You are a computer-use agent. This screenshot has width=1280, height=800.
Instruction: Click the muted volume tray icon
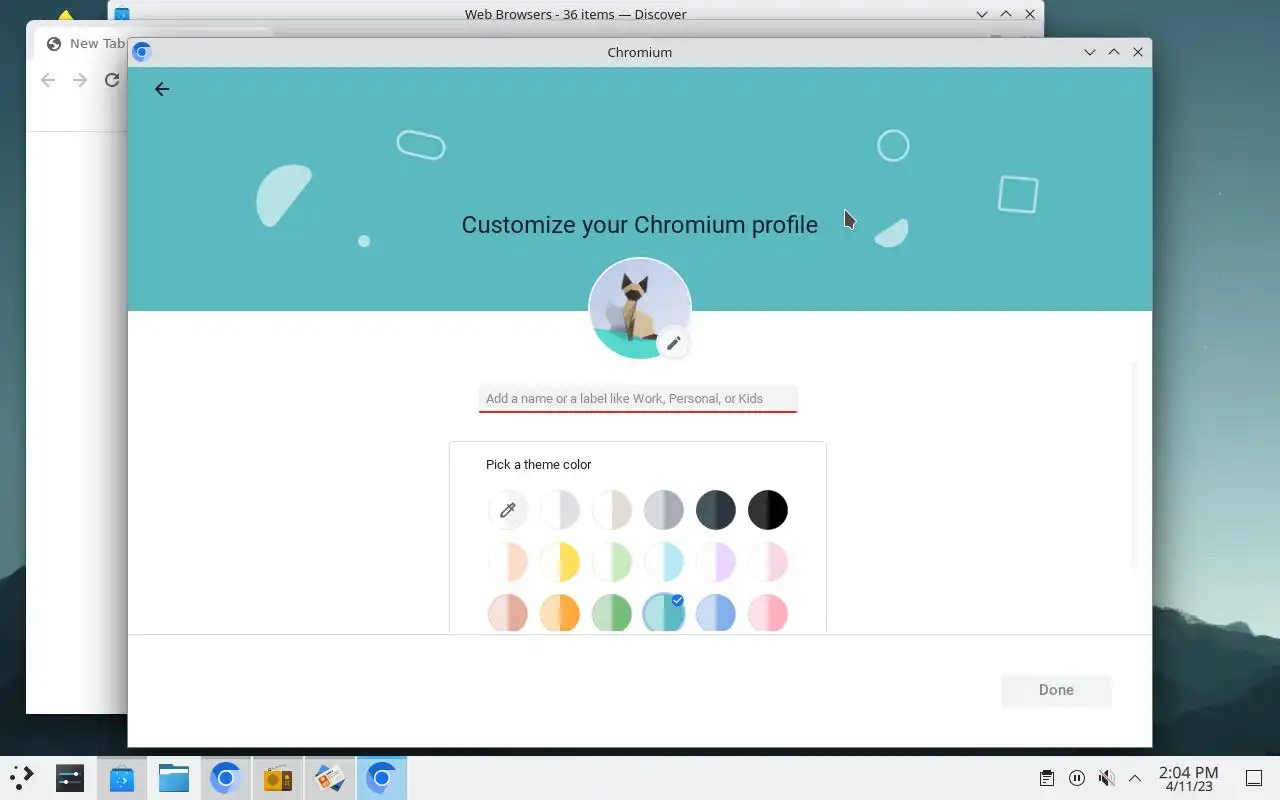(x=1106, y=777)
